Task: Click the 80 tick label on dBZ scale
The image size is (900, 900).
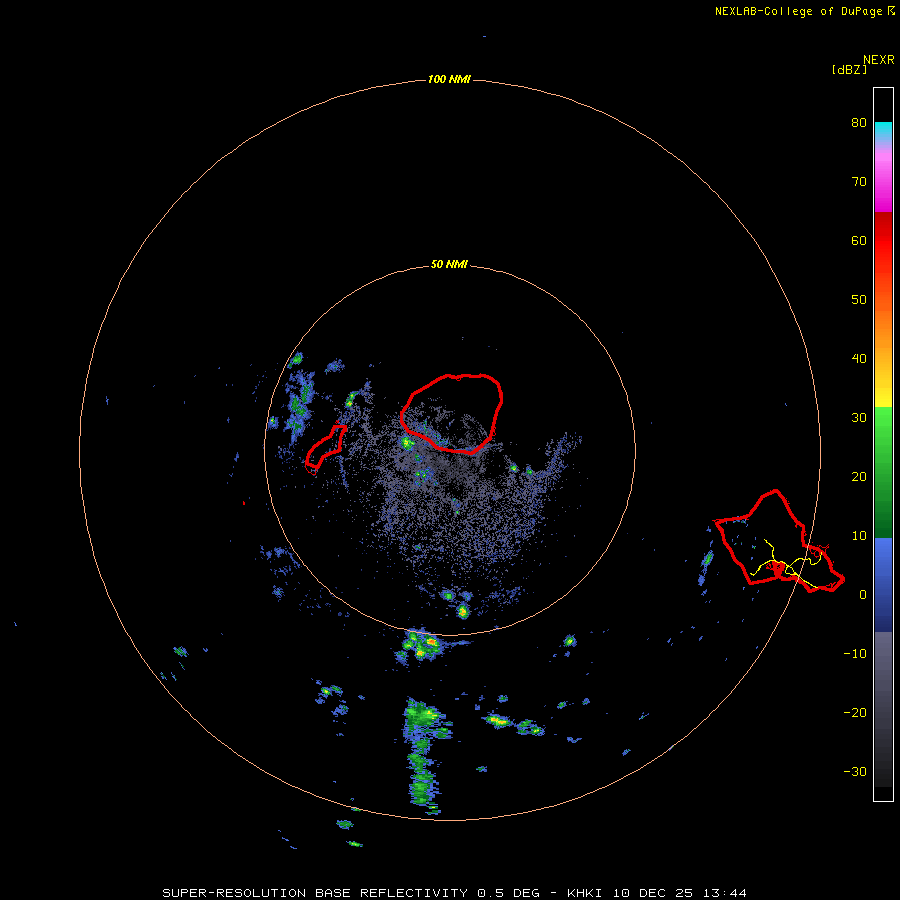Action: (x=859, y=122)
